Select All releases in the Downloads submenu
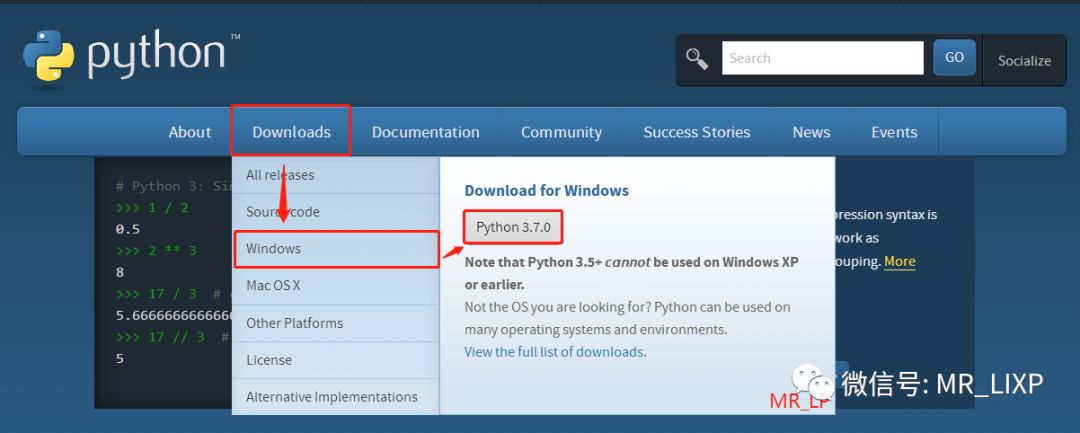 coord(335,175)
